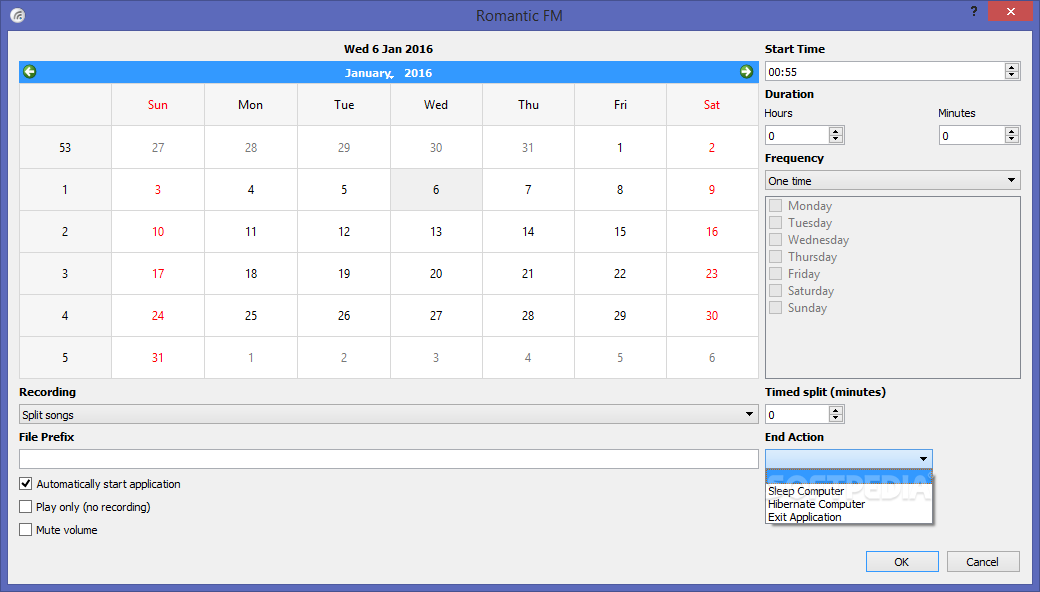Increase Duration Minutes value

pos(1011,131)
